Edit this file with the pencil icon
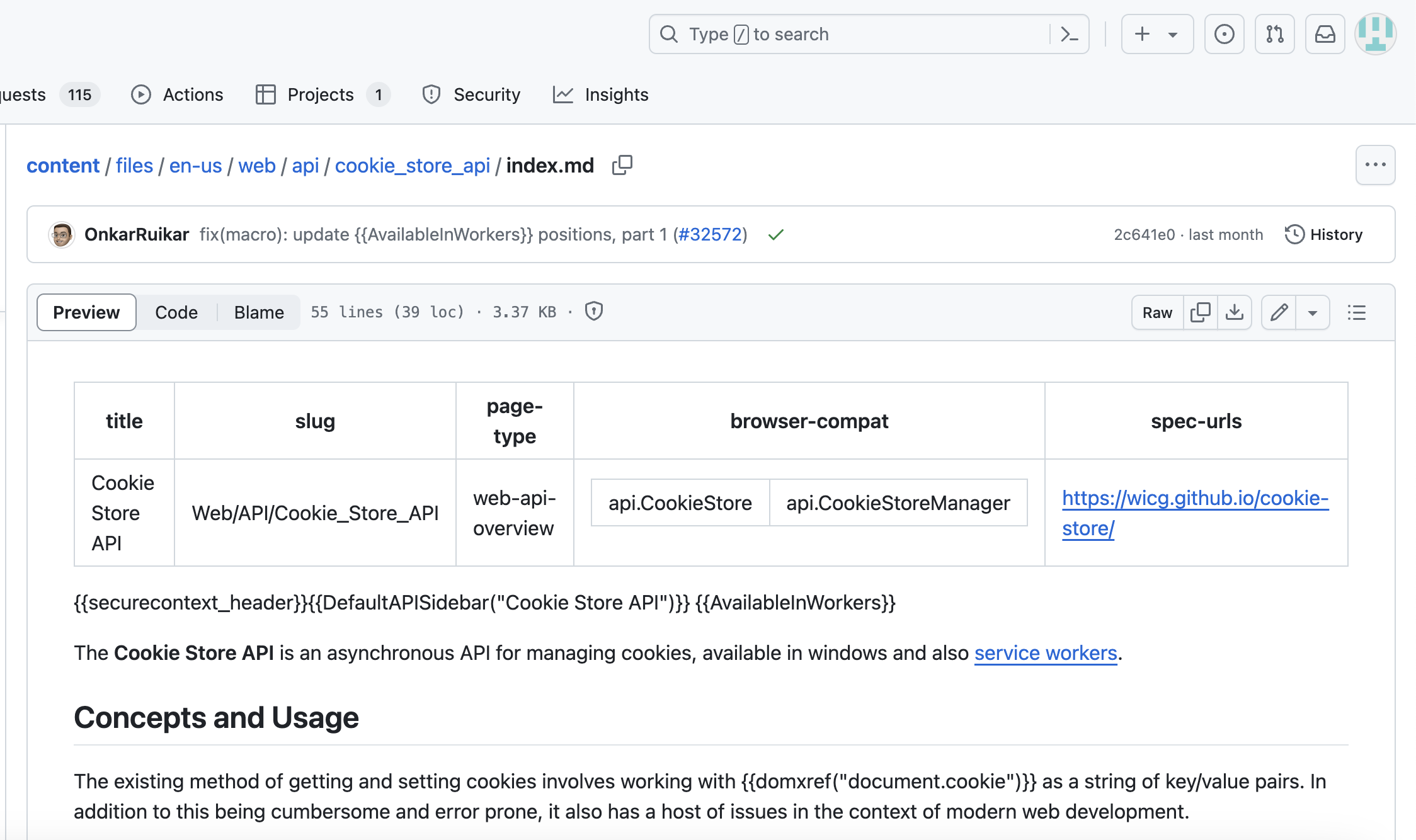1416x840 pixels. tap(1279, 312)
